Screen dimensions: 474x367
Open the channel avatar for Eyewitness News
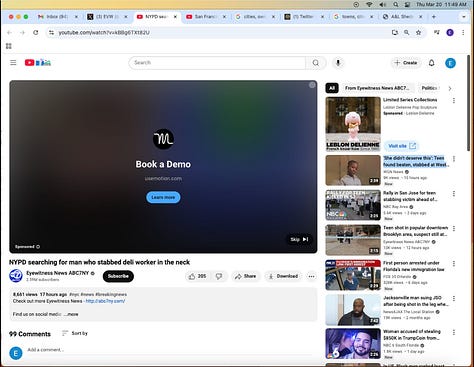16,276
